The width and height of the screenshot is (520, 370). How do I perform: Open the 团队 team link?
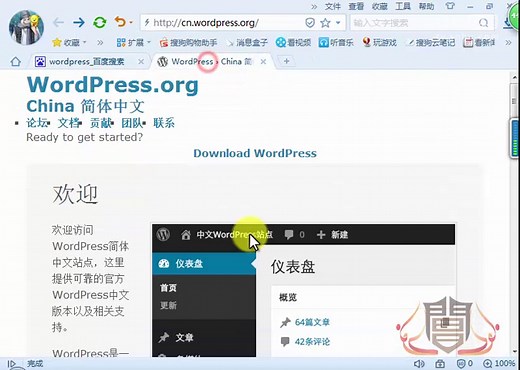click(132, 123)
